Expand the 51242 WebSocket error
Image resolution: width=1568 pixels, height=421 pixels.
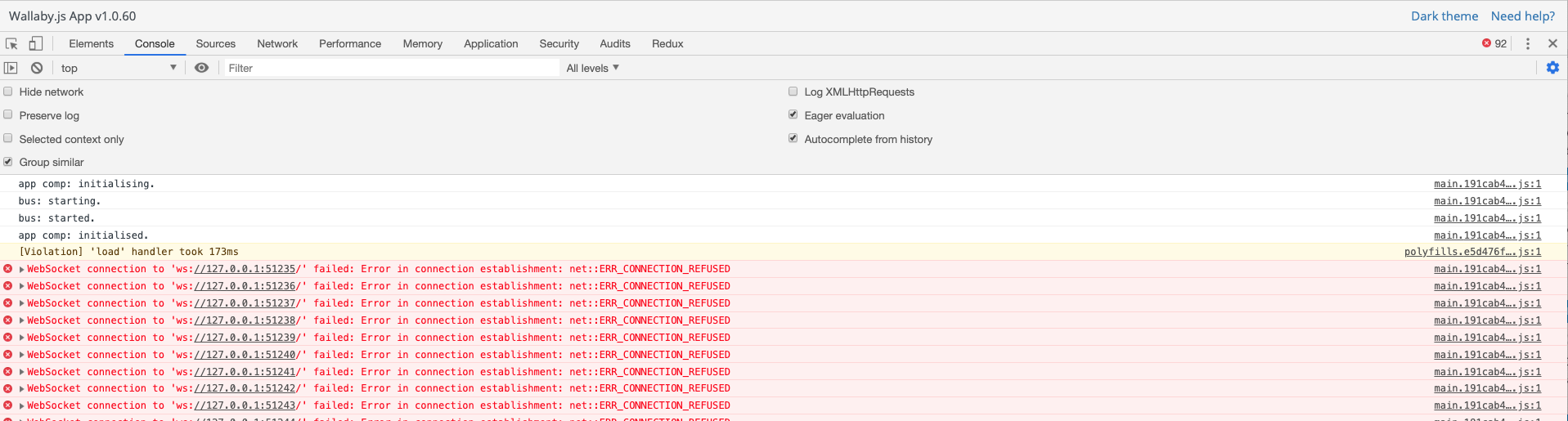point(22,388)
